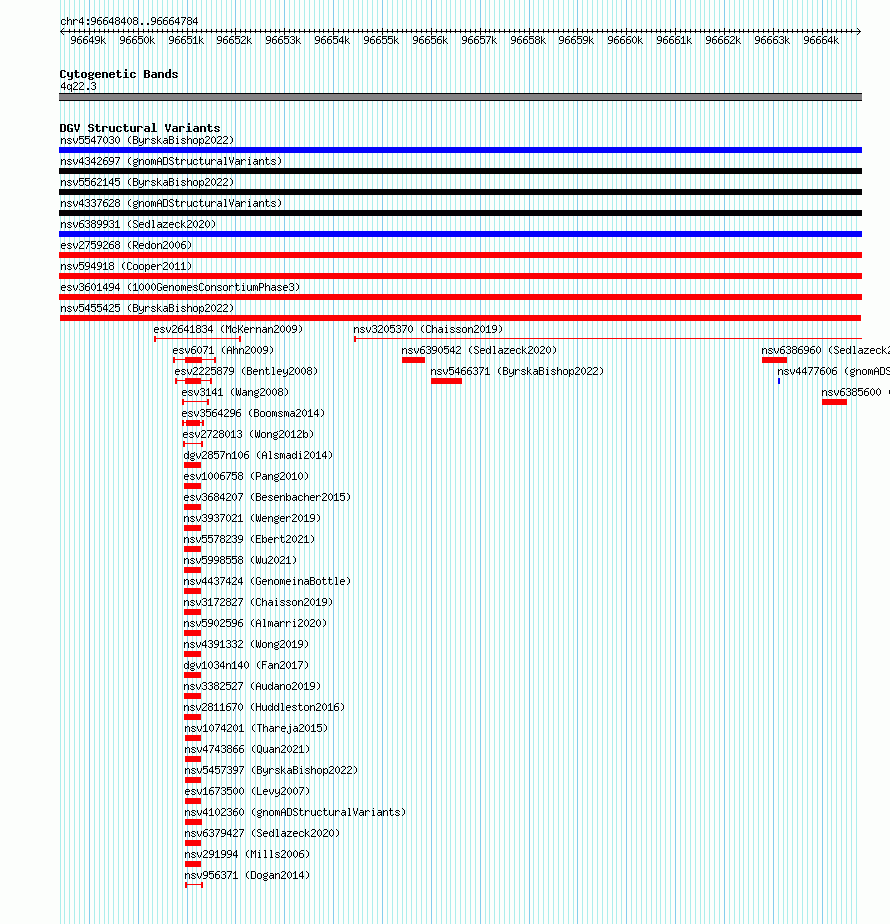Open dgv2857n106 (Alsmadi2014) entry
Image resolution: width=890 pixels, height=924 pixels.
click(258, 456)
